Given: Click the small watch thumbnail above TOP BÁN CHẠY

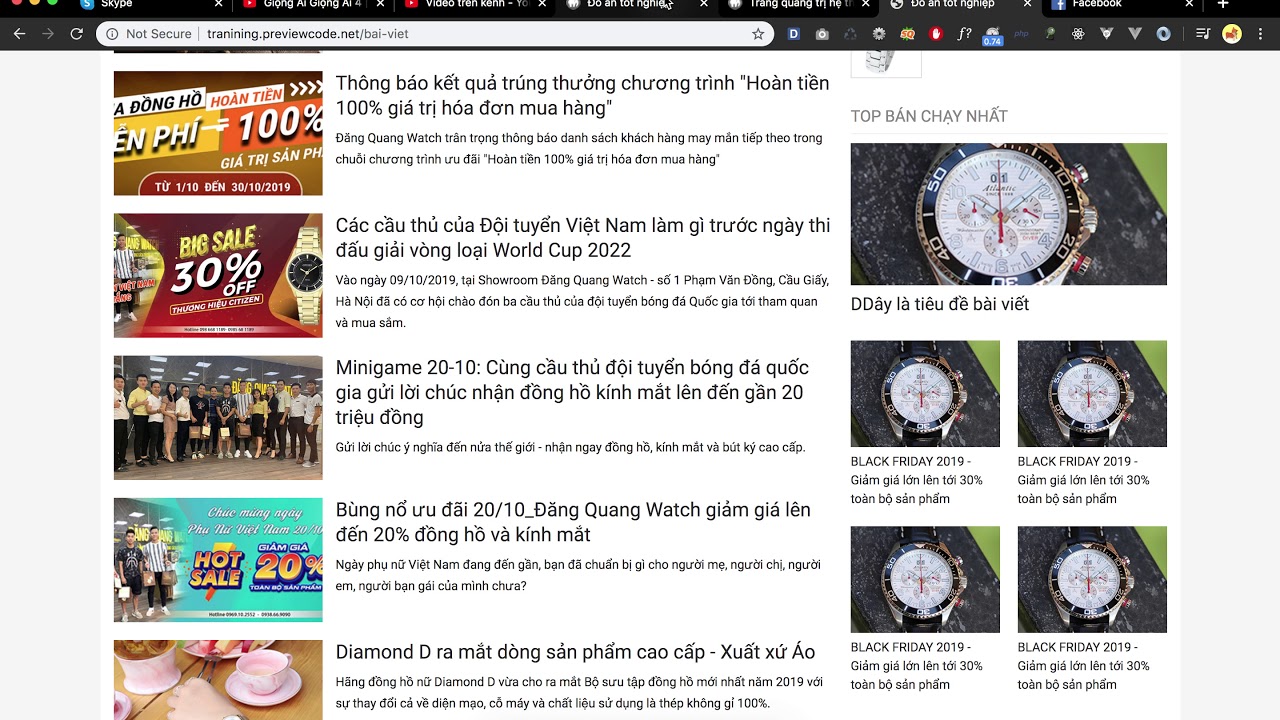Looking at the screenshot, I should [x=886, y=64].
